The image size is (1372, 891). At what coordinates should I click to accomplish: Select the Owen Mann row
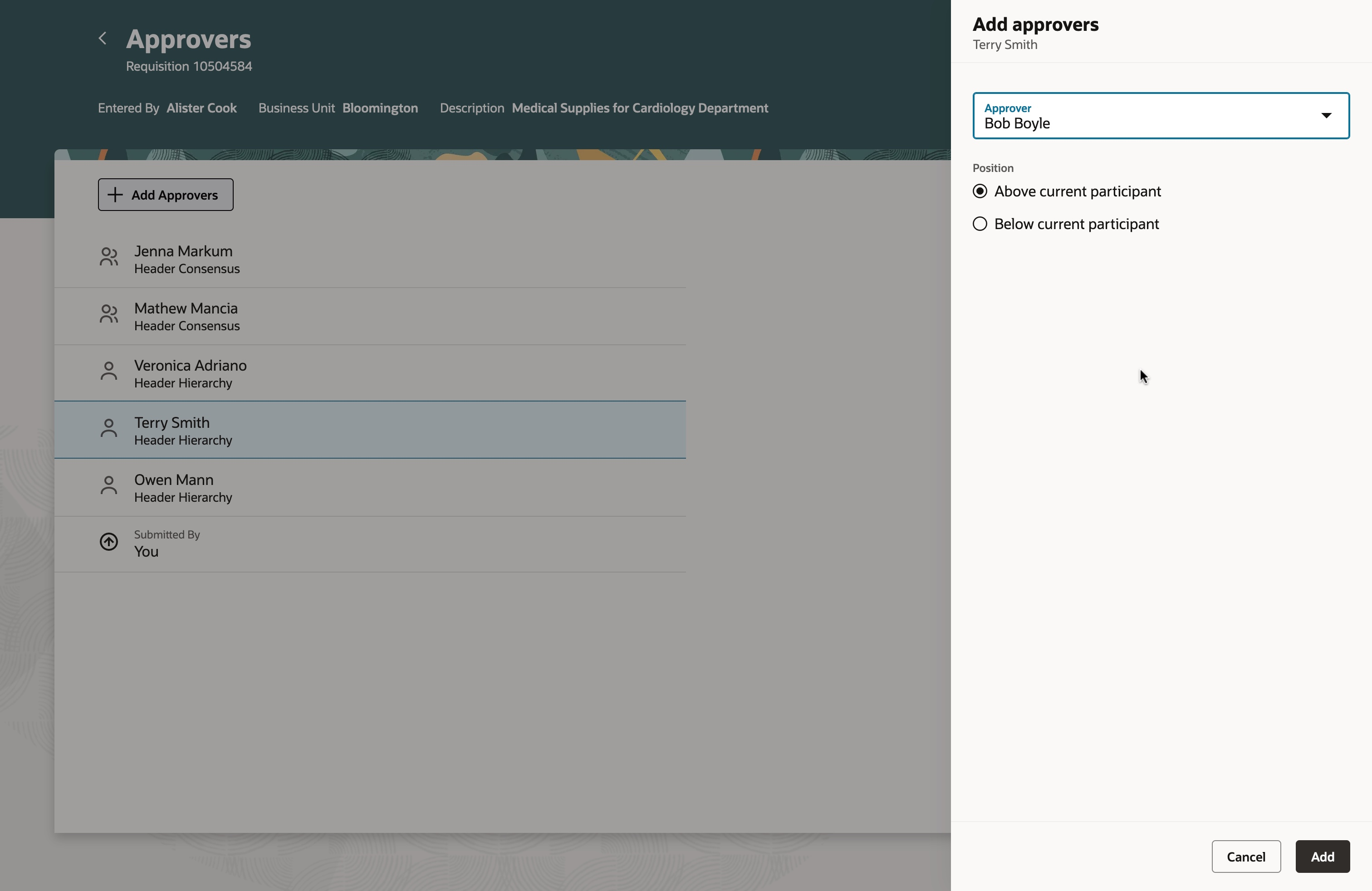pos(370,488)
